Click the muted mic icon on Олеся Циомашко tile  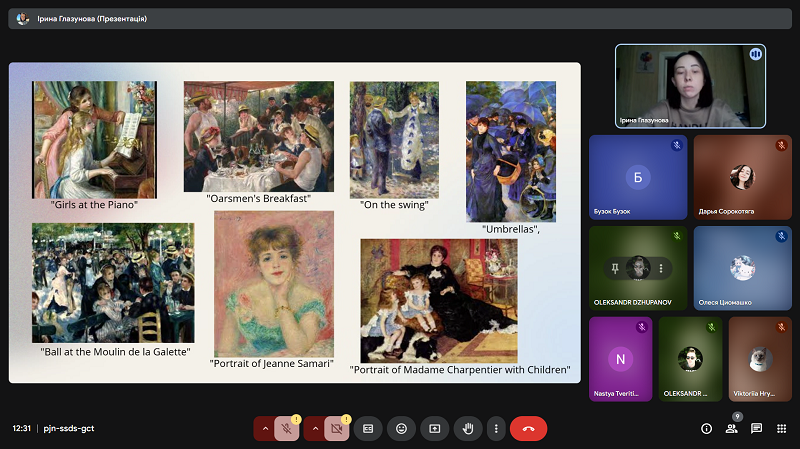coord(781,236)
